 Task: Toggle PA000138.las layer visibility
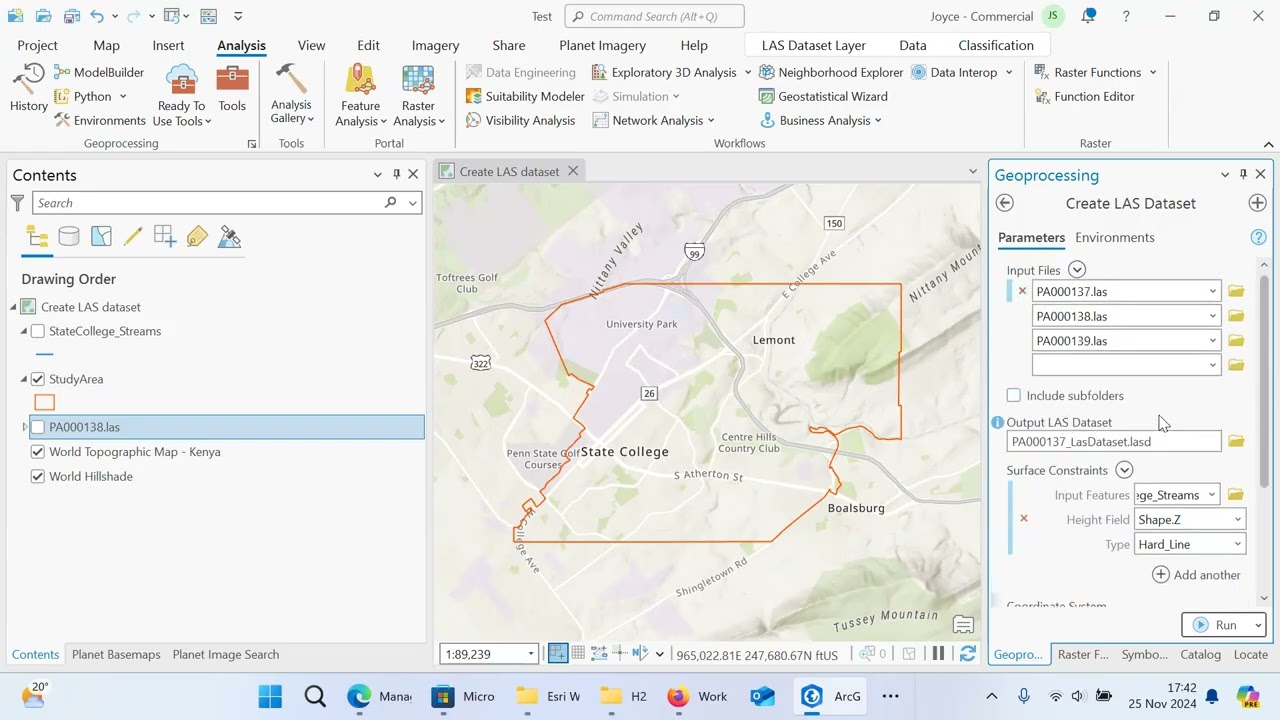click(x=38, y=427)
